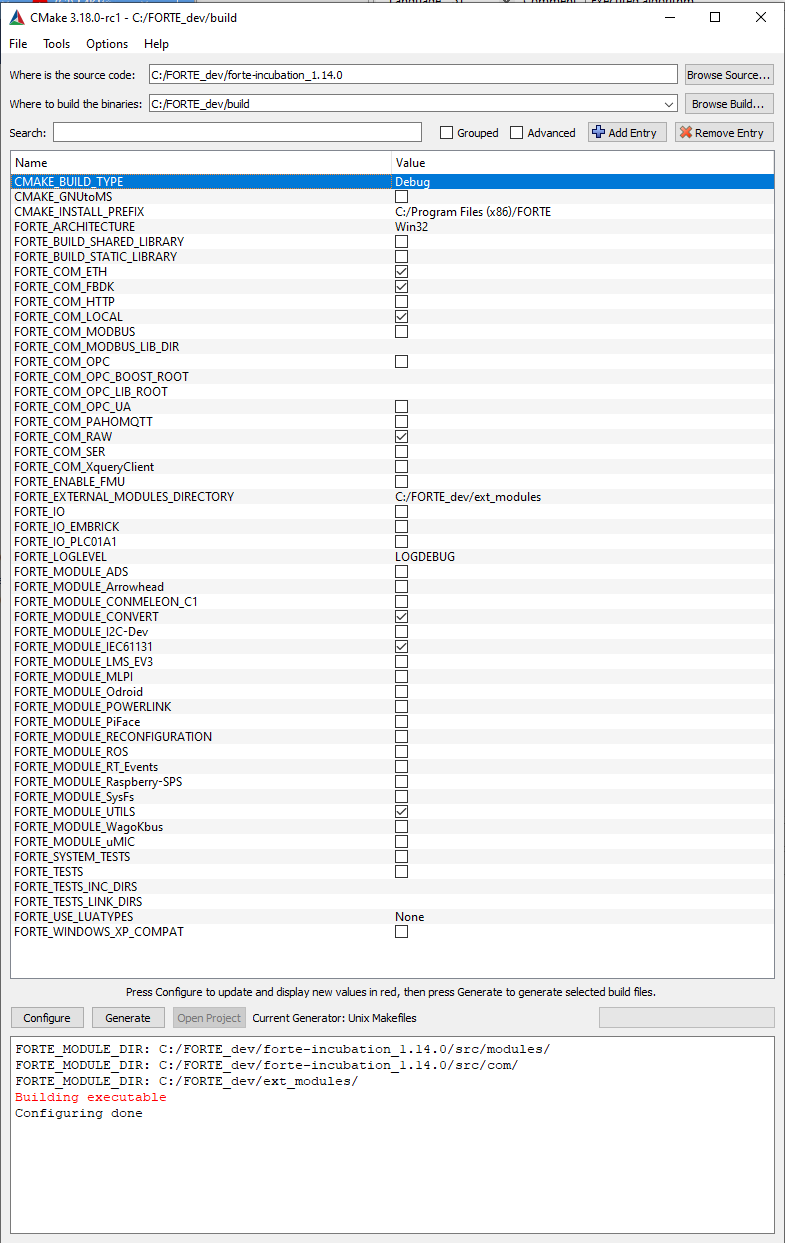
Task: Open the Options menu
Action: click(107, 44)
